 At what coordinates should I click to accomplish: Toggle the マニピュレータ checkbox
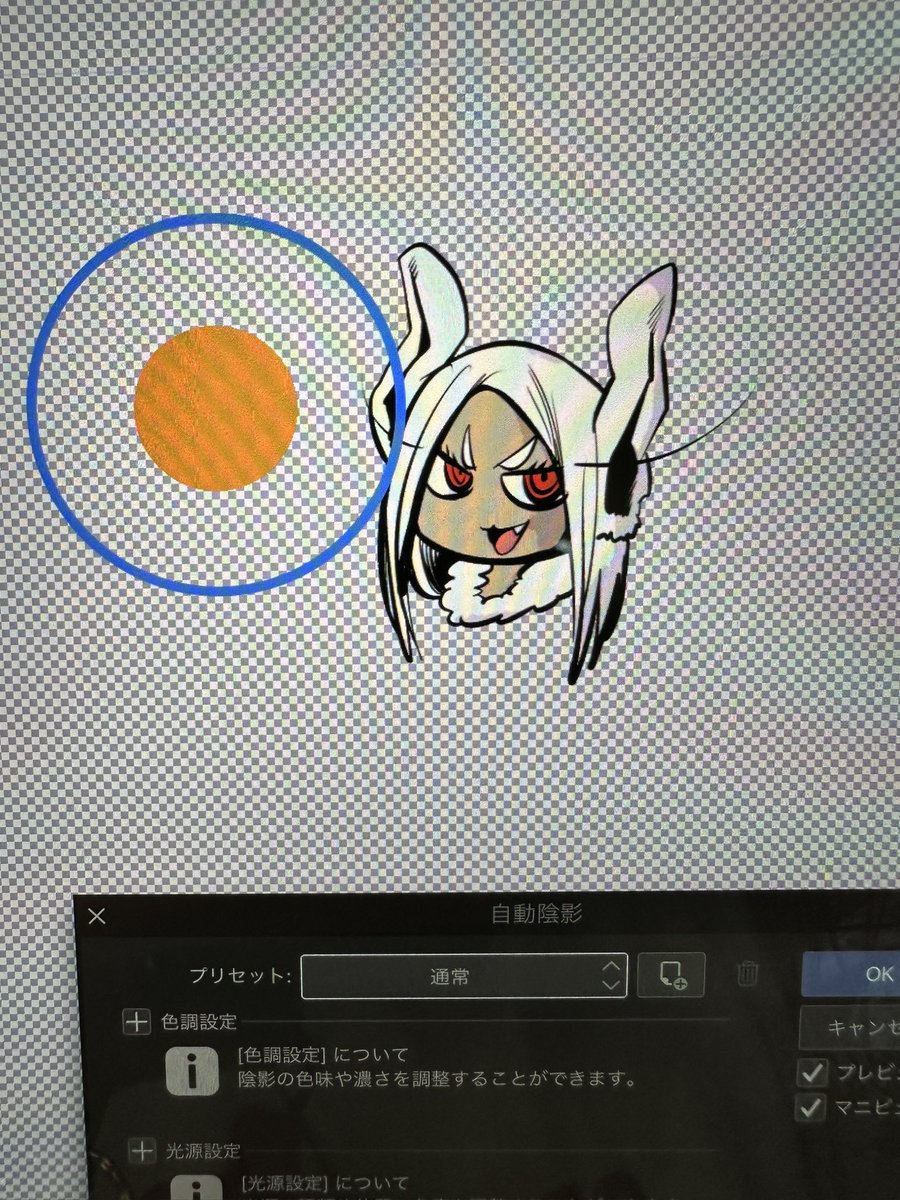(x=812, y=1108)
